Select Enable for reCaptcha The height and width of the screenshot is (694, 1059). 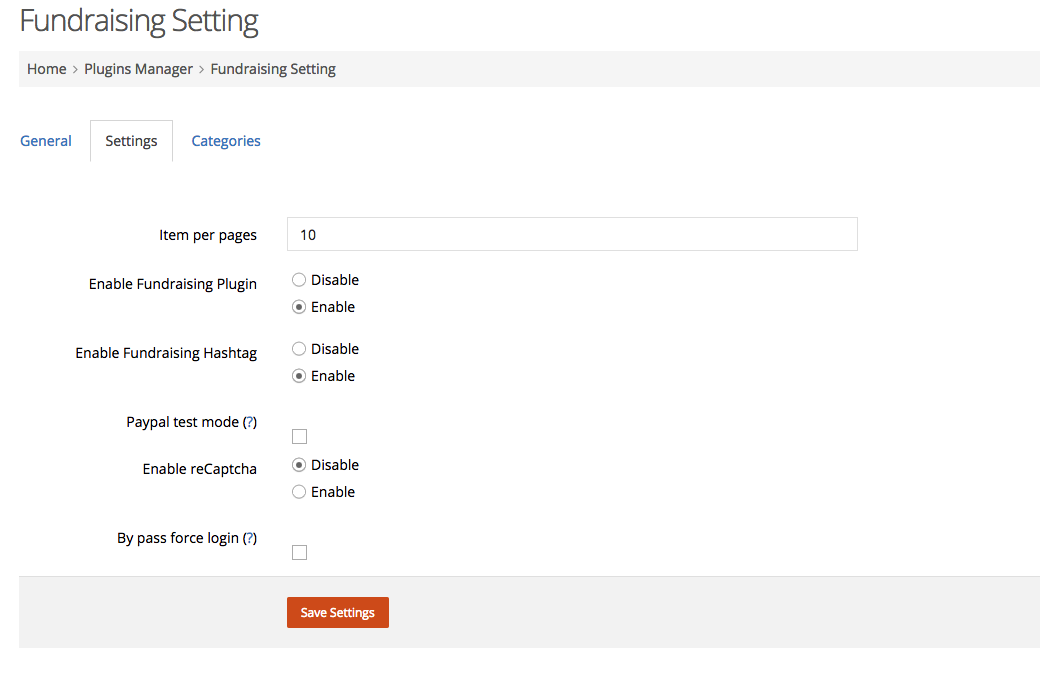(x=299, y=492)
